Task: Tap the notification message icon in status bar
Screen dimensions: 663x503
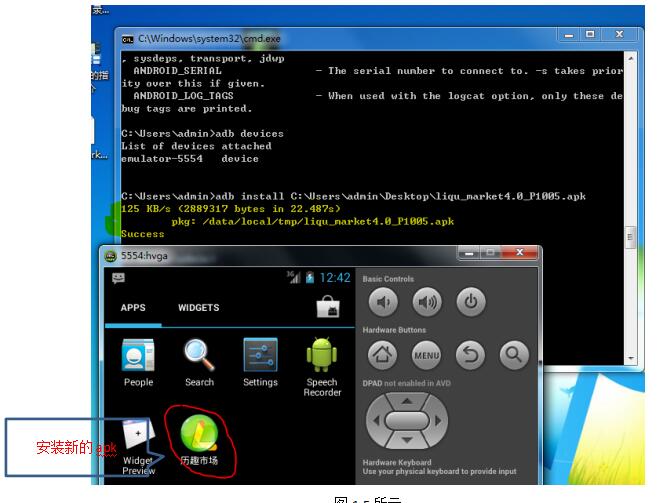Action: (x=118, y=278)
